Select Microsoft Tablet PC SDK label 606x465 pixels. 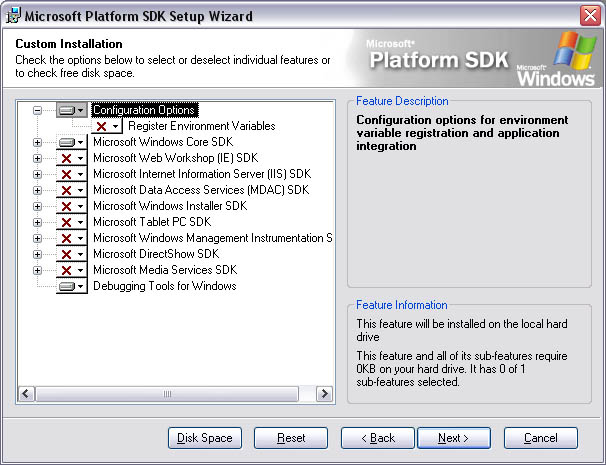[x=152, y=222]
